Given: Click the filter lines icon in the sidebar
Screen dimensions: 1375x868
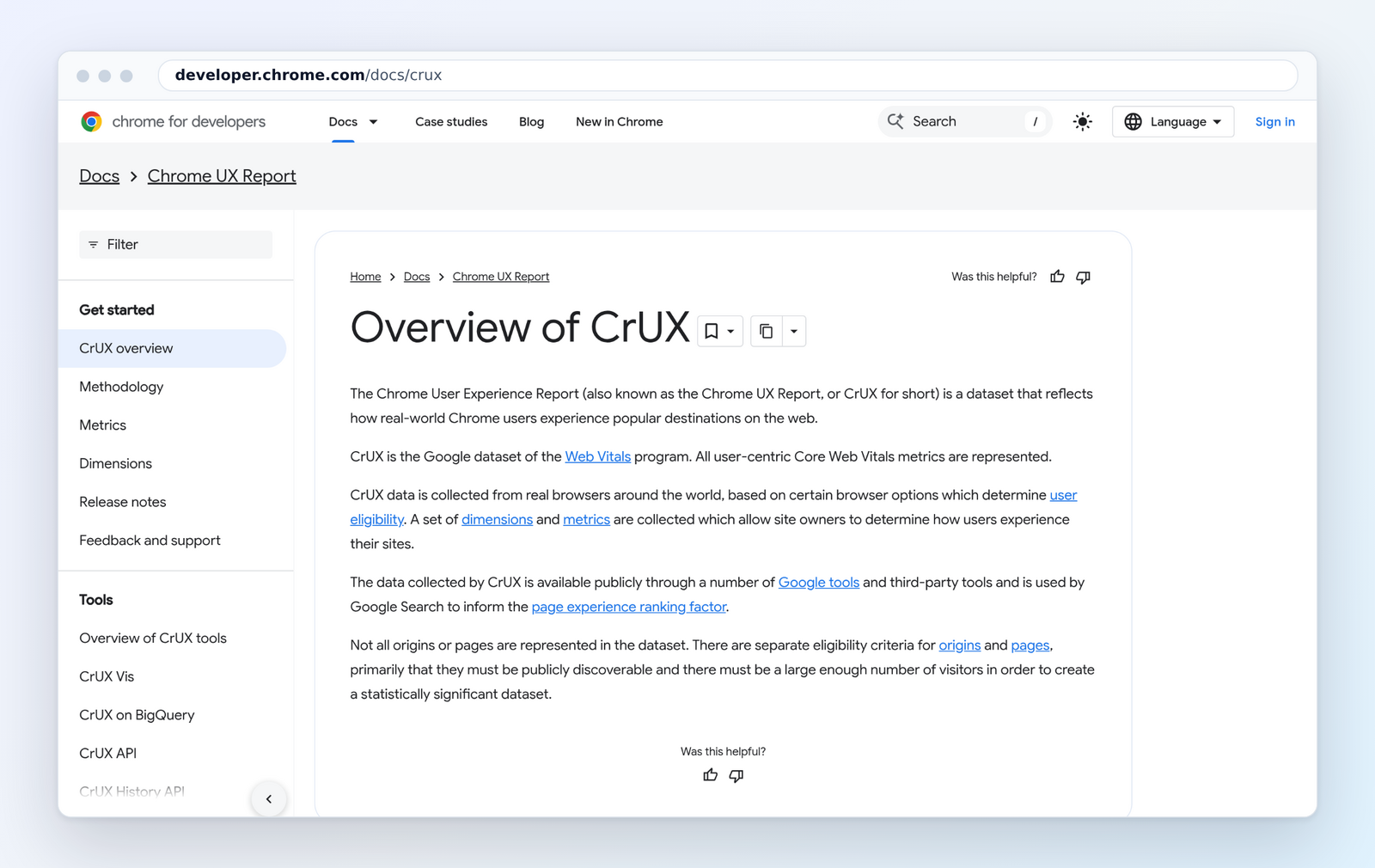Looking at the screenshot, I should tap(94, 245).
